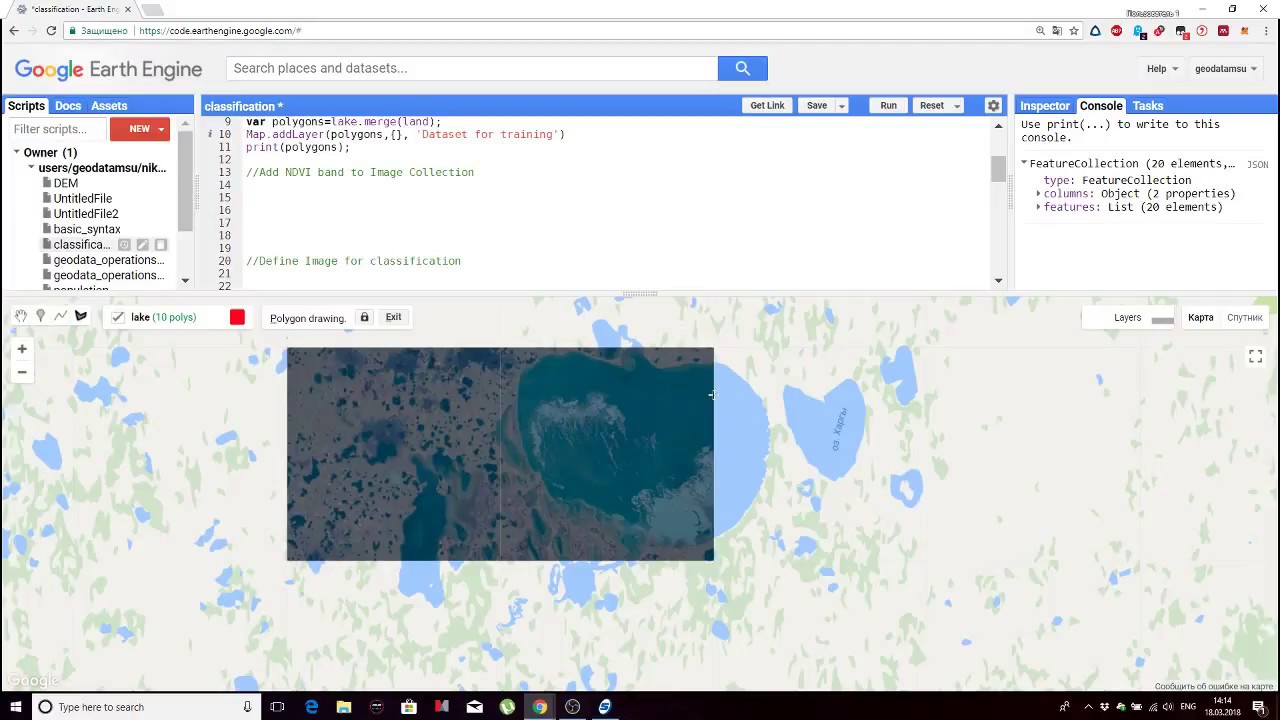Open lake layer red color swatch
The height and width of the screenshot is (720, 1280).
point(237,317)
